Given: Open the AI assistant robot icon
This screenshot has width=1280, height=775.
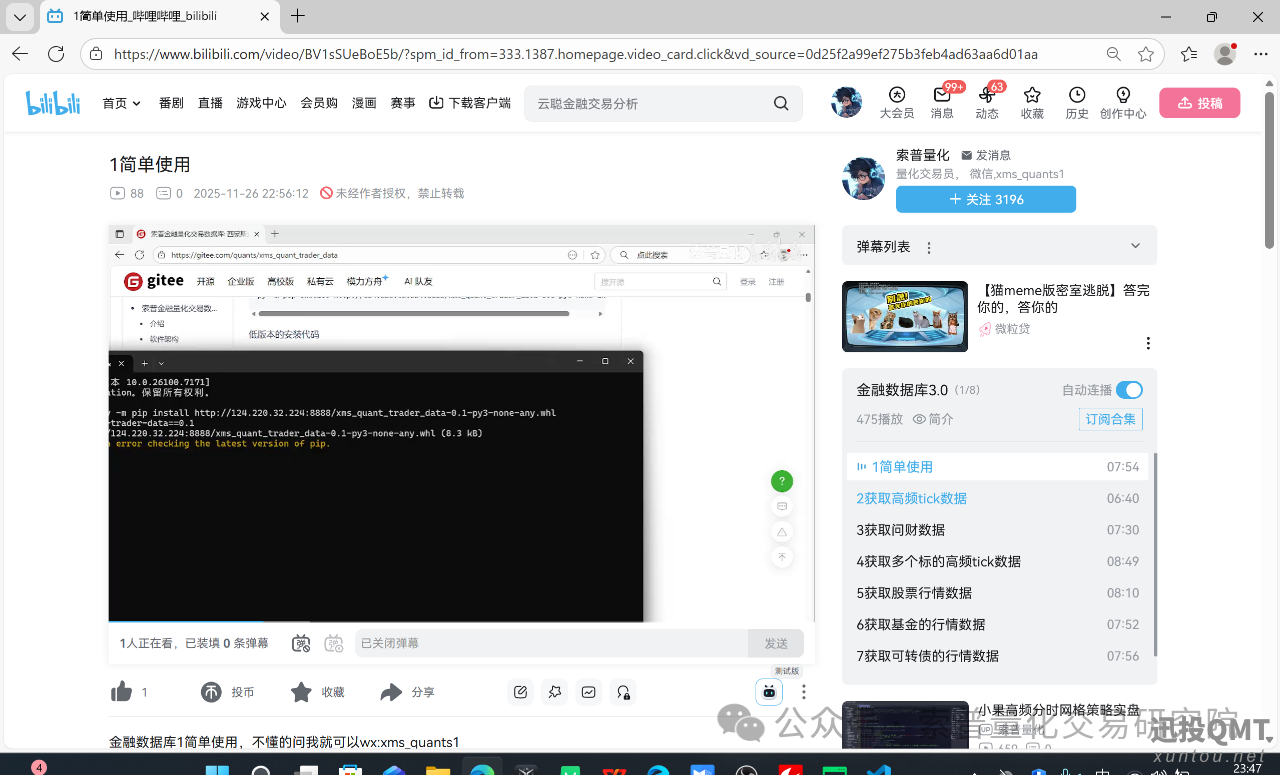Looking at the screenshot, I should [x=769, y=691].
